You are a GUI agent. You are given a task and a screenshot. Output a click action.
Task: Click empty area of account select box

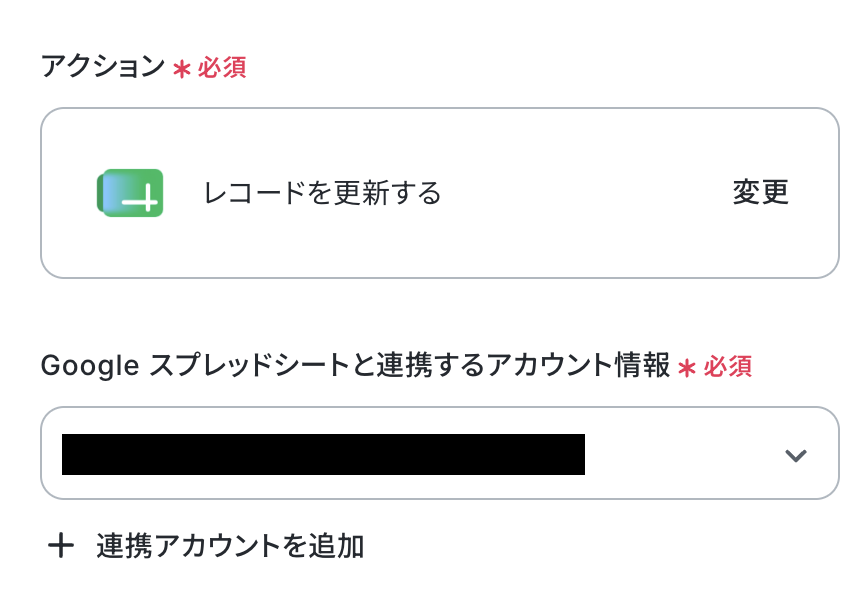tap(683, 454)
